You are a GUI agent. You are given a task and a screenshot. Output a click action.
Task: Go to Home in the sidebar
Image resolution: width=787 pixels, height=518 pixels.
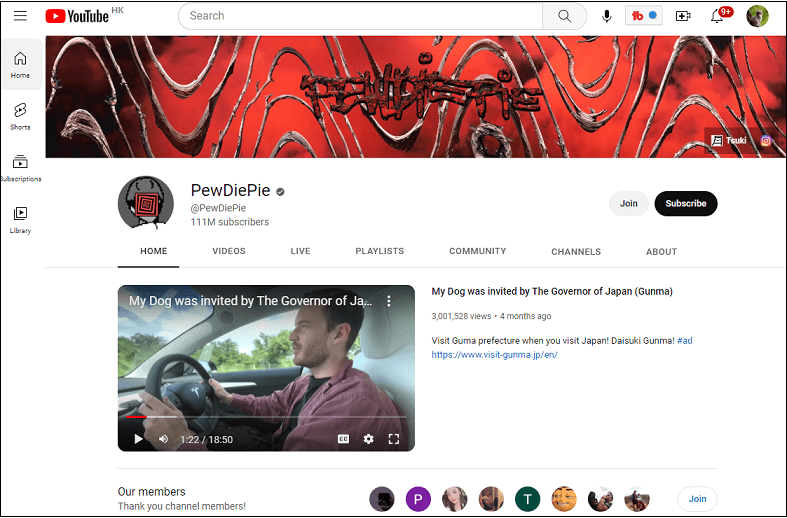click(20, 65)
